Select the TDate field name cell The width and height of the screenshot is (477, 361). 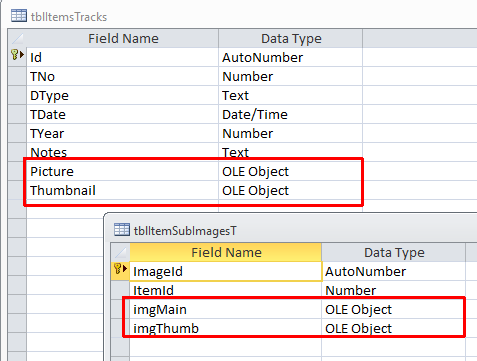click(x=123, y=114)
